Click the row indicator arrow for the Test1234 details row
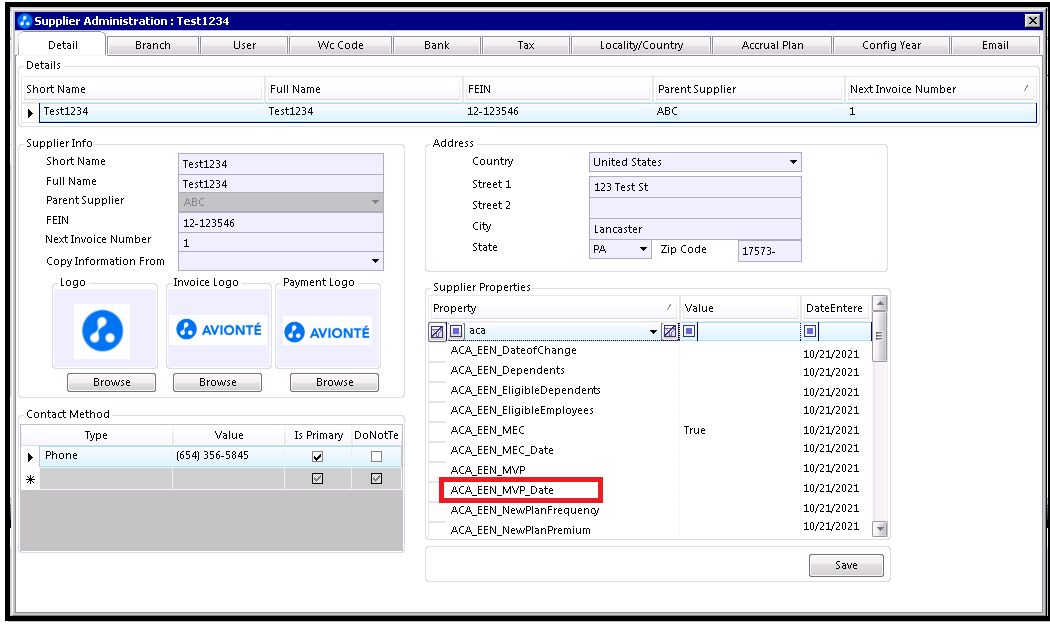 (30, 113)
